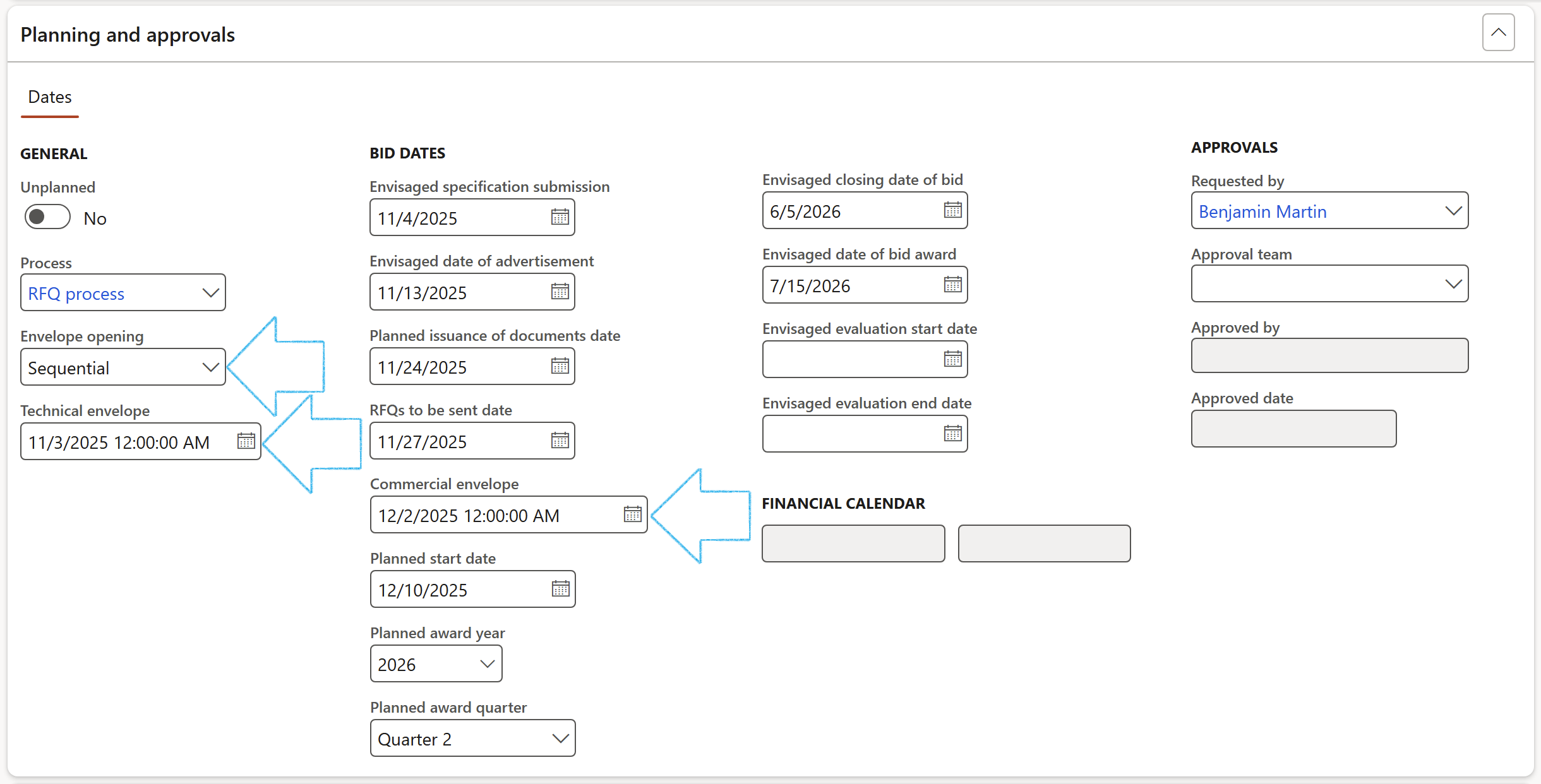Open calendar for Envisaged specification submission

560,218
